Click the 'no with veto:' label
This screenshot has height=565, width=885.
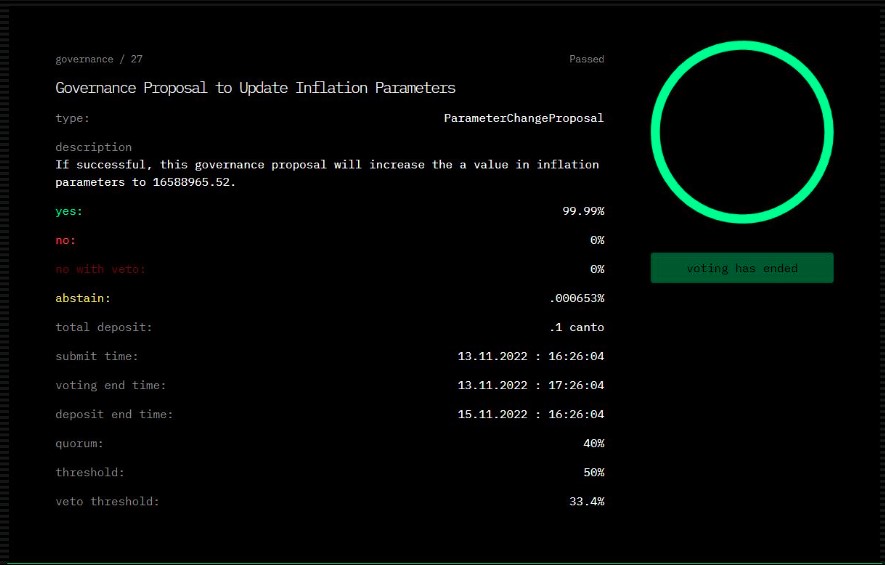[101, 269]
